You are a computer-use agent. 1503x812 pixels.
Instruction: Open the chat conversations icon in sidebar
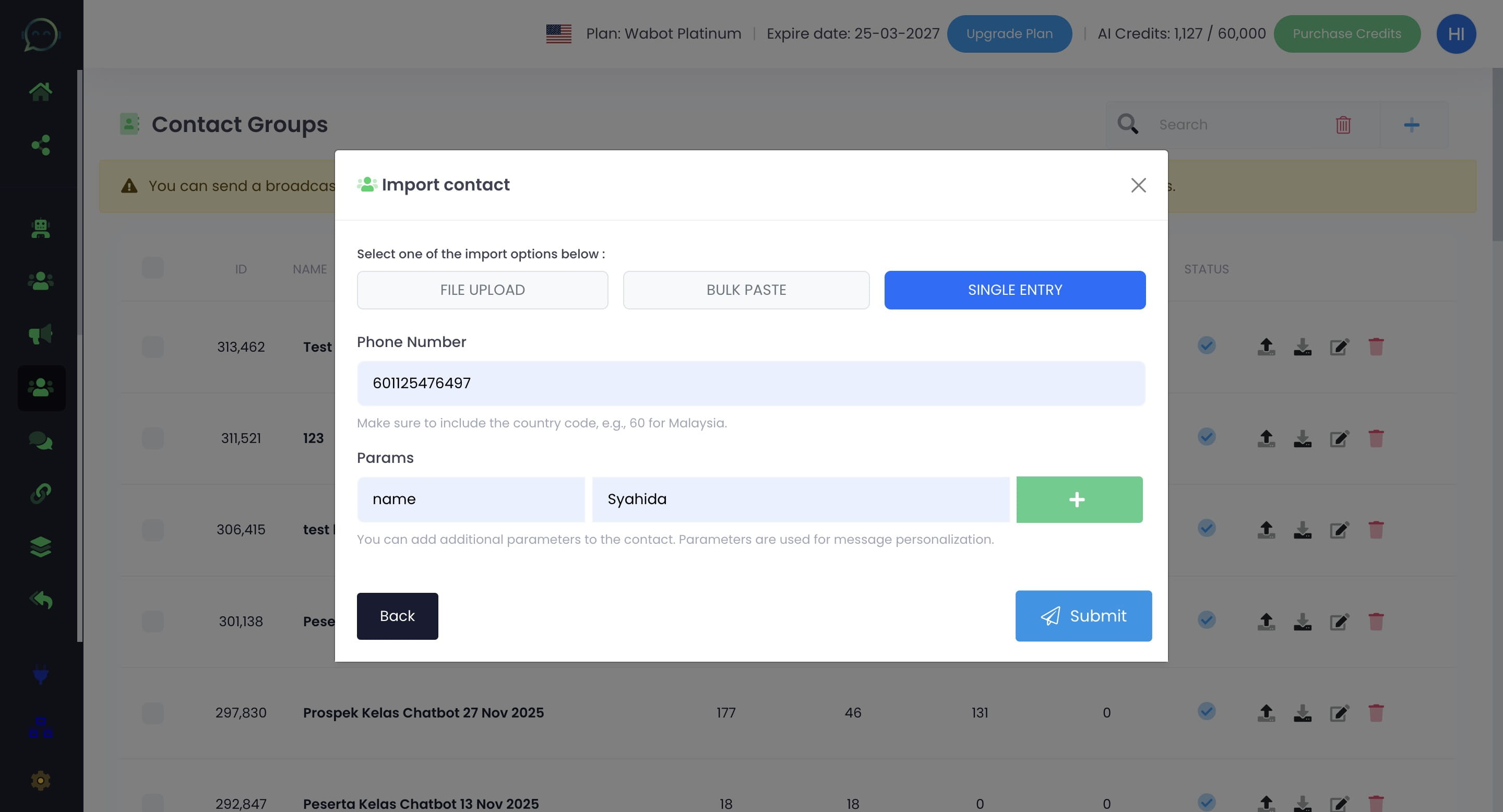click(x=41, y=440)
